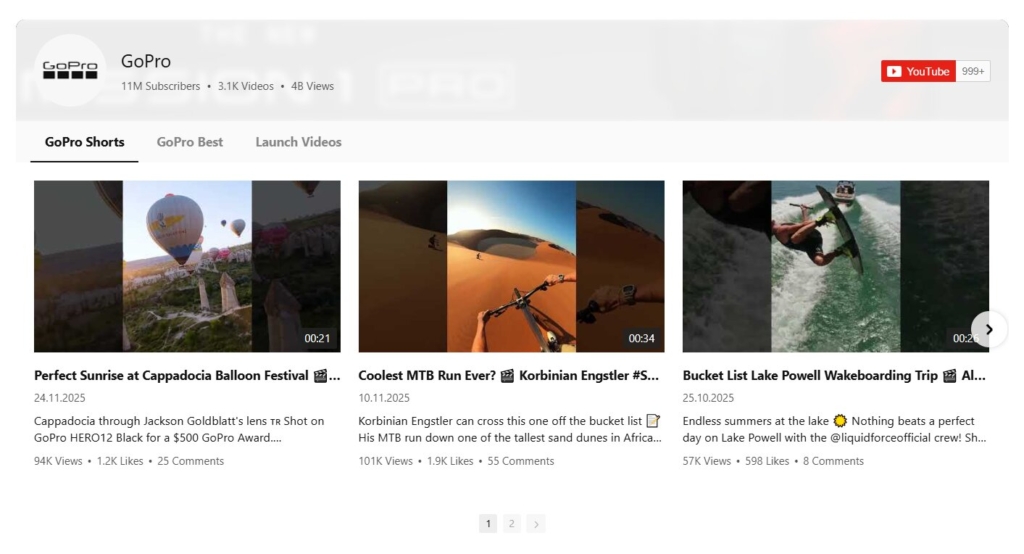Viewport: 1024px width, 554px height.
Task: Select pagination page 1
Action: 488,523
